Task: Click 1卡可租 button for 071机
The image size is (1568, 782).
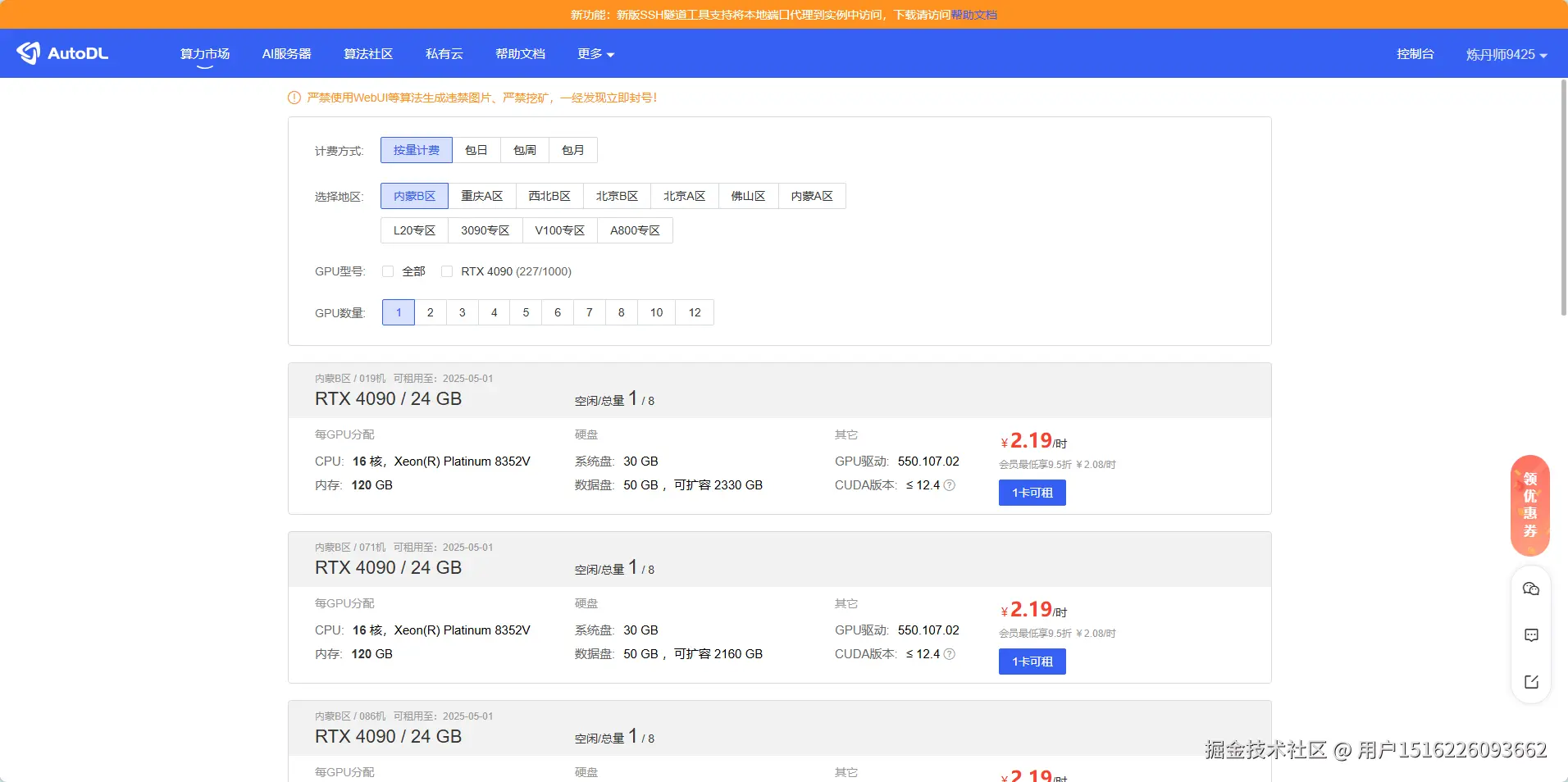Action: (1032, 662)
